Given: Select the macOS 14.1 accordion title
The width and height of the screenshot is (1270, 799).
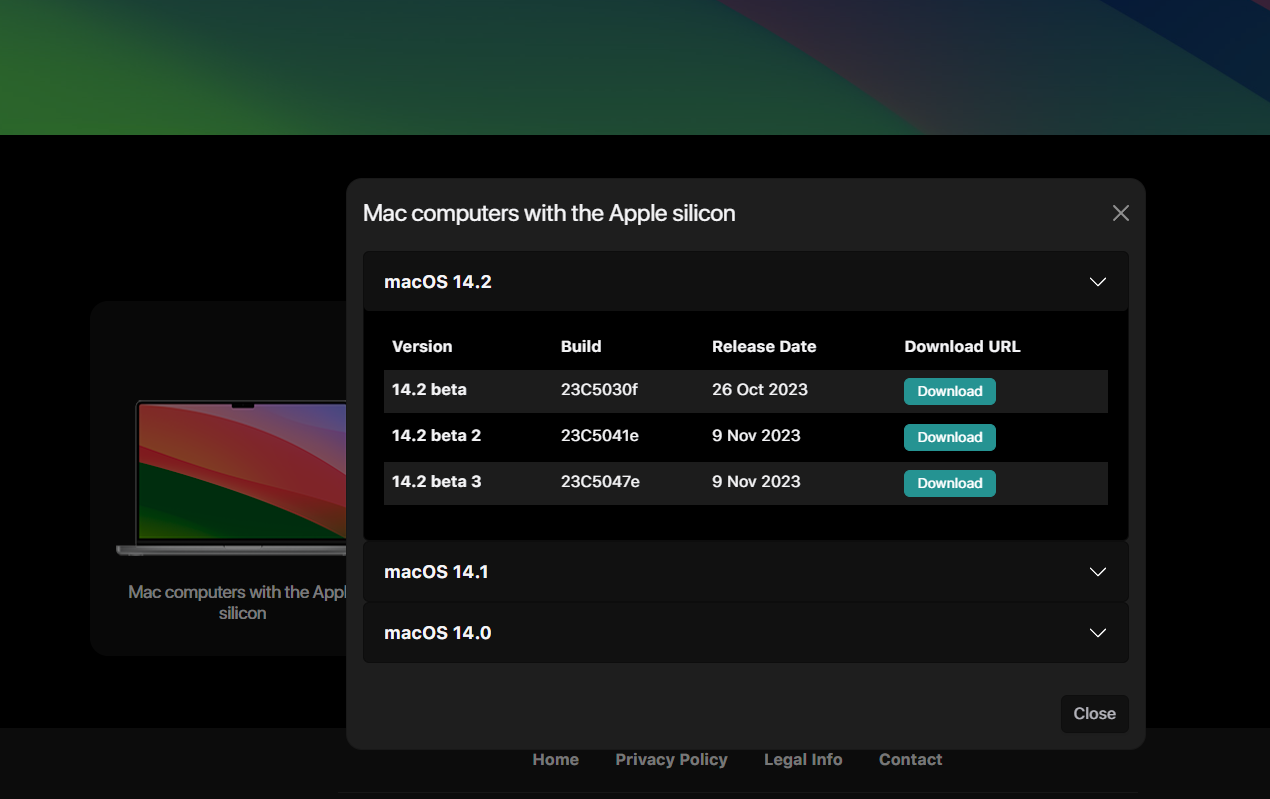Looking at the screenshot, I should click(436, 572).
